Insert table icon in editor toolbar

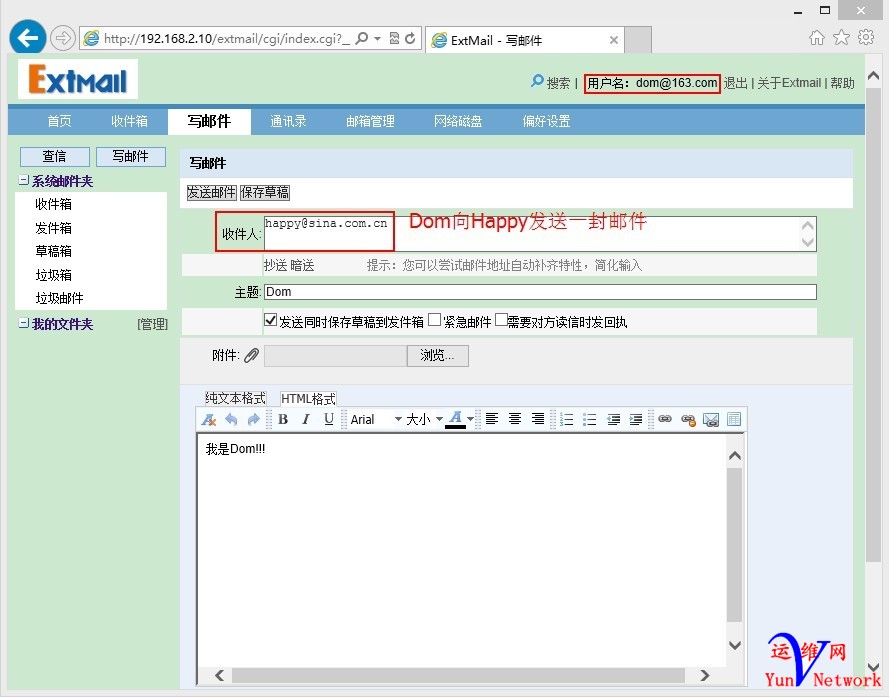point(734,419)
